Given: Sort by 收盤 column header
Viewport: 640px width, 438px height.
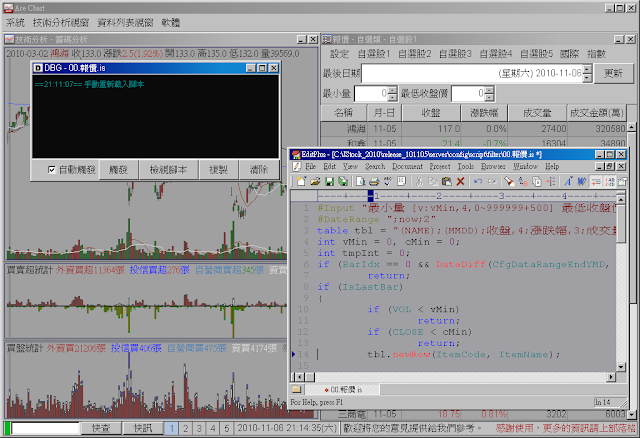Looking at the screenshot, I should tap(431, 113).
